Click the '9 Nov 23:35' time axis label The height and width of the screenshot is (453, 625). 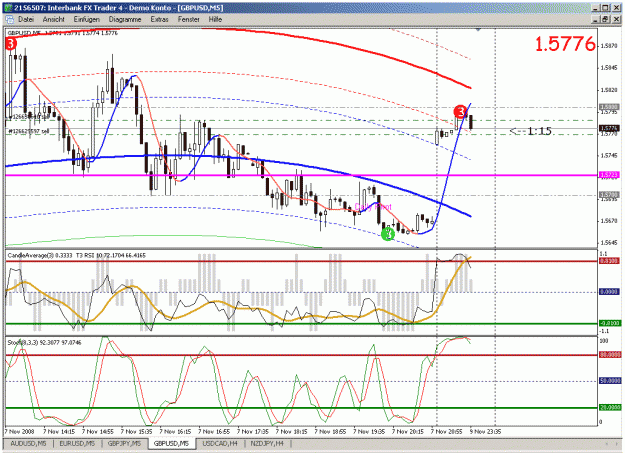485,431
